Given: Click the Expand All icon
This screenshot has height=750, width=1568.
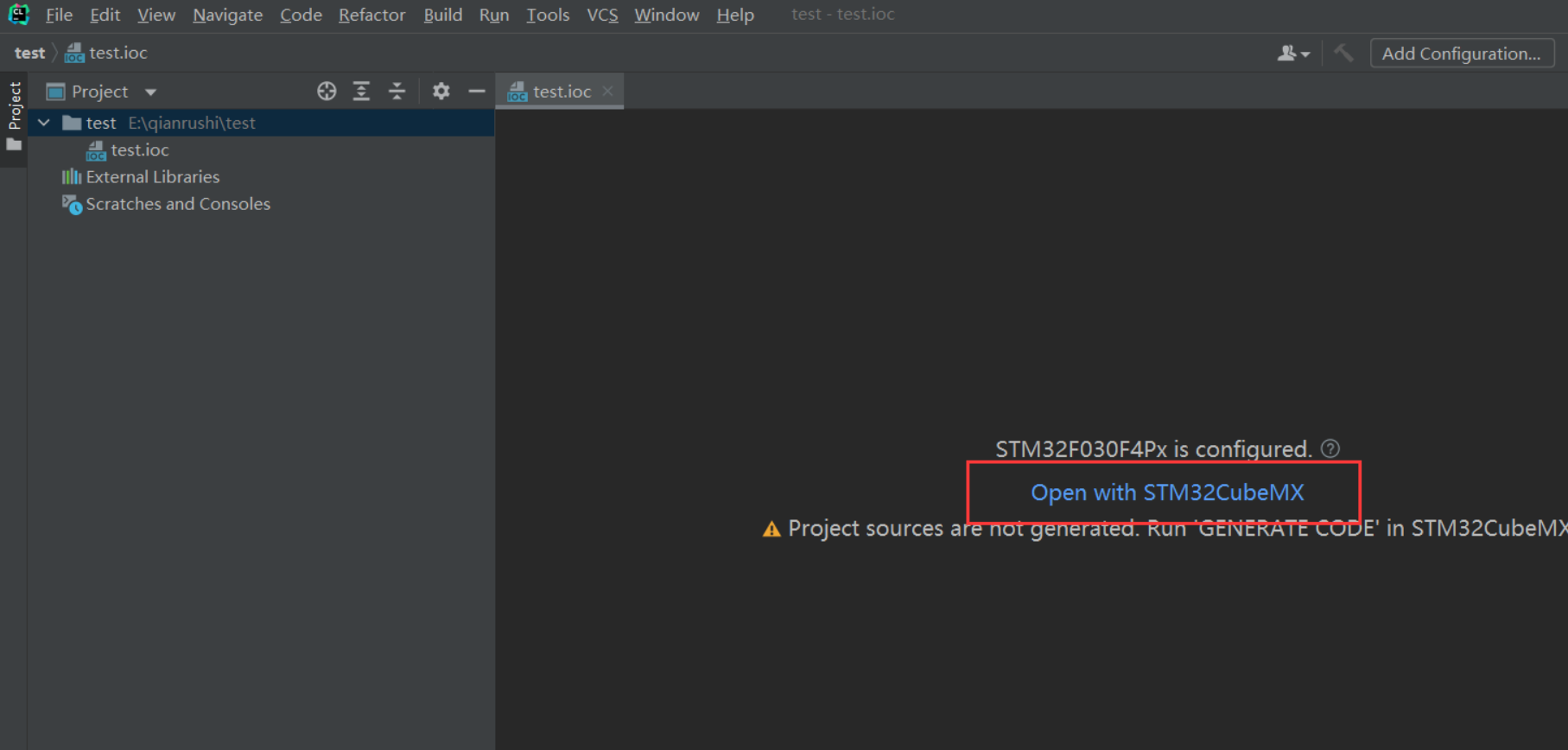Looking at the screenshot, I should [x=361, y=91].
